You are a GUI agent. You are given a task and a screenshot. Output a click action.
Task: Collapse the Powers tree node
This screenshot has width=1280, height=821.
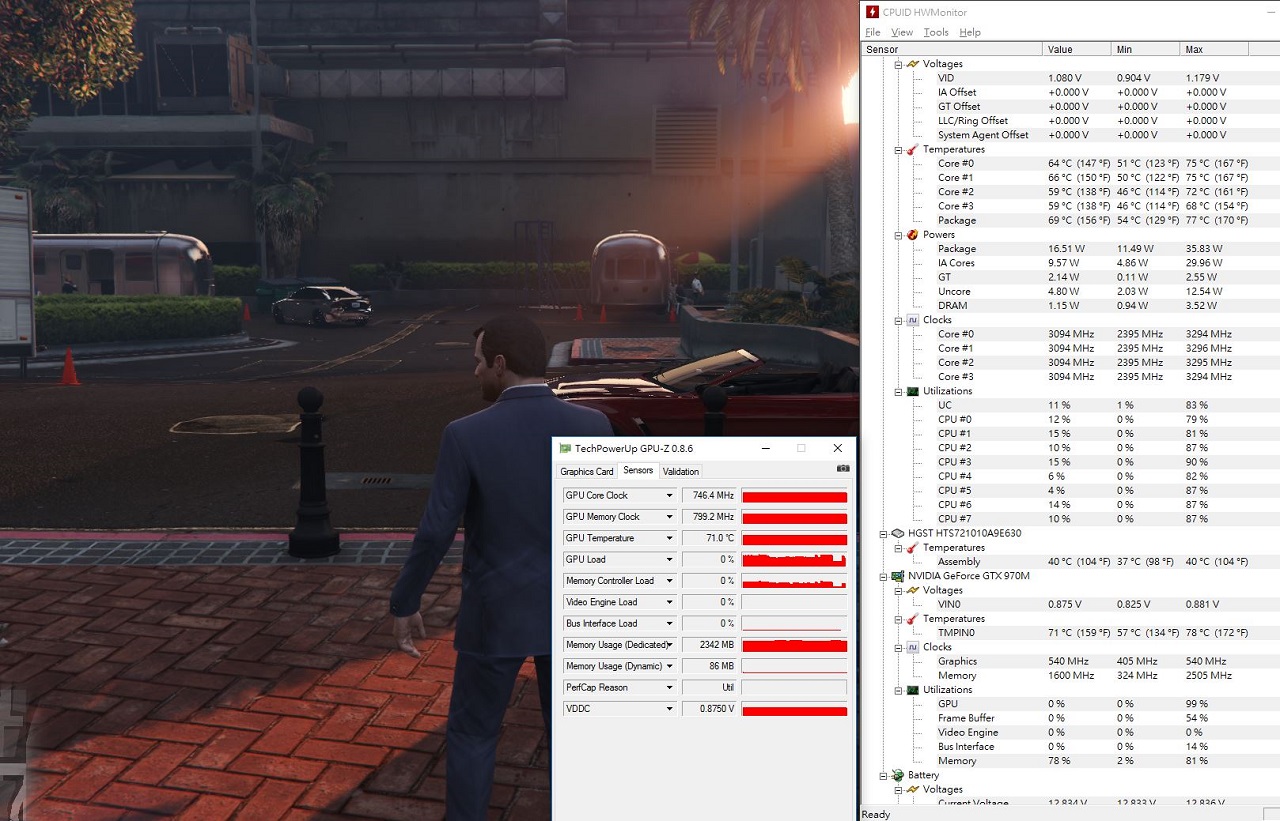tap(898, 234)
